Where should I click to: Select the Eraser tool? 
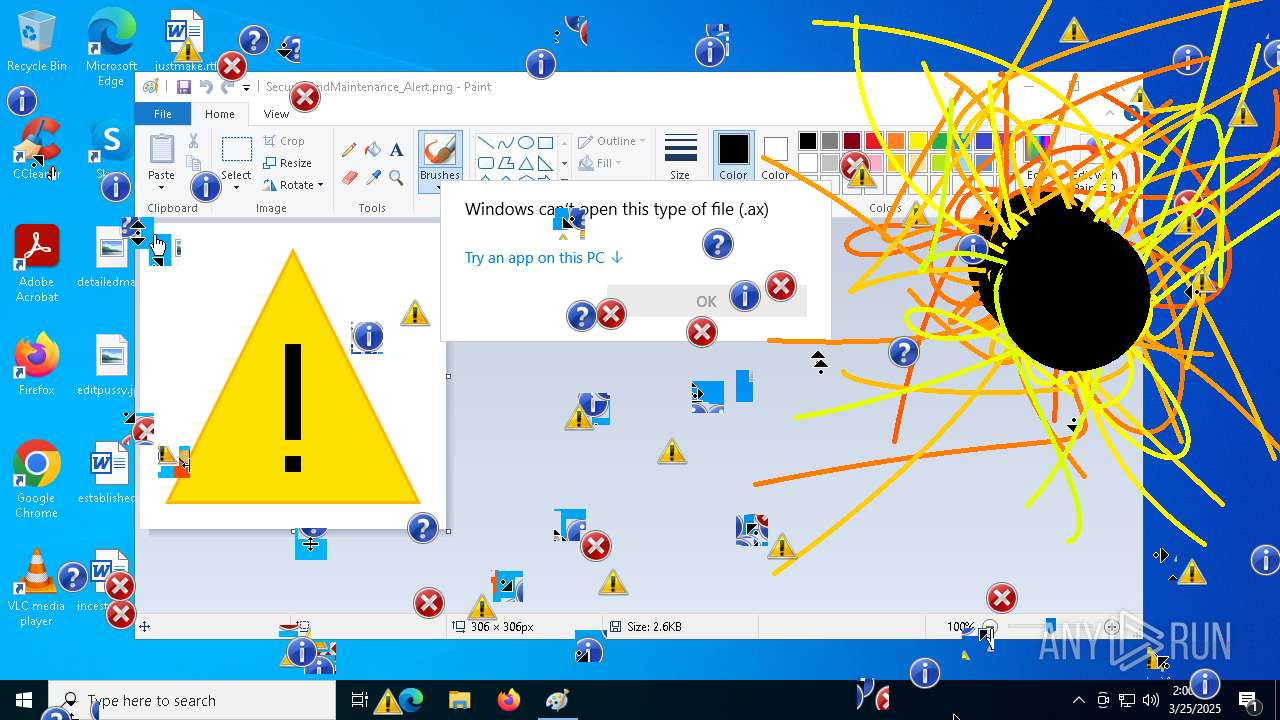pyautogui.click(x=349, y=178)
